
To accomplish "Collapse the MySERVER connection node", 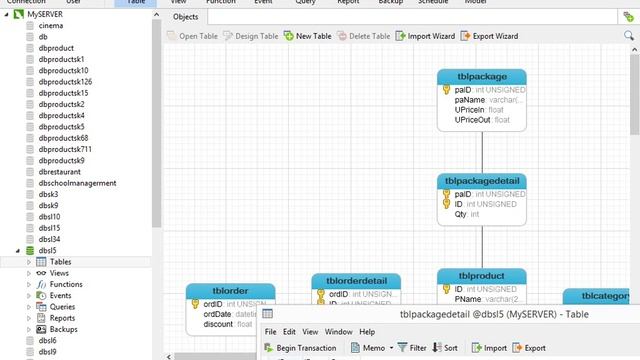I will tap(7, 14).
